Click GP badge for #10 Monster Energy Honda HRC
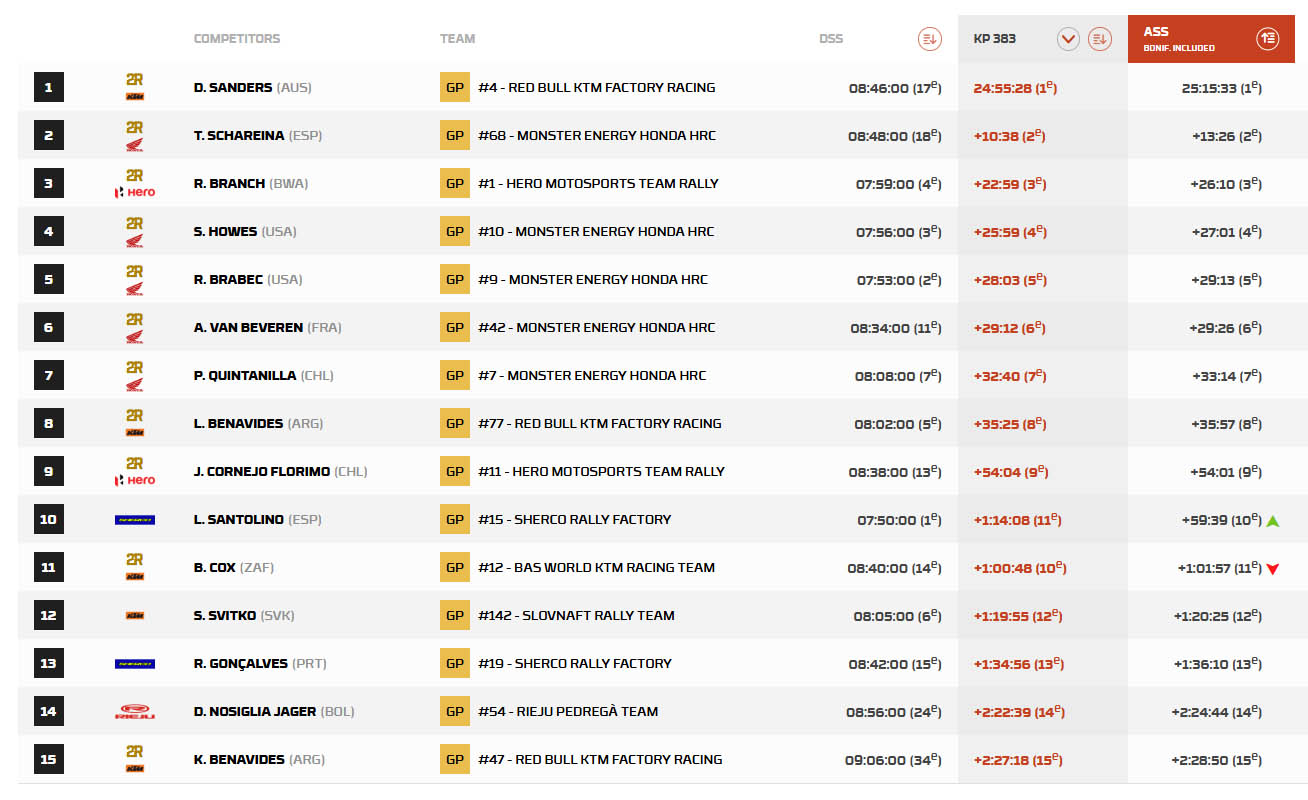The height and width of the screenshot is (800, 1308). [455, 232]
